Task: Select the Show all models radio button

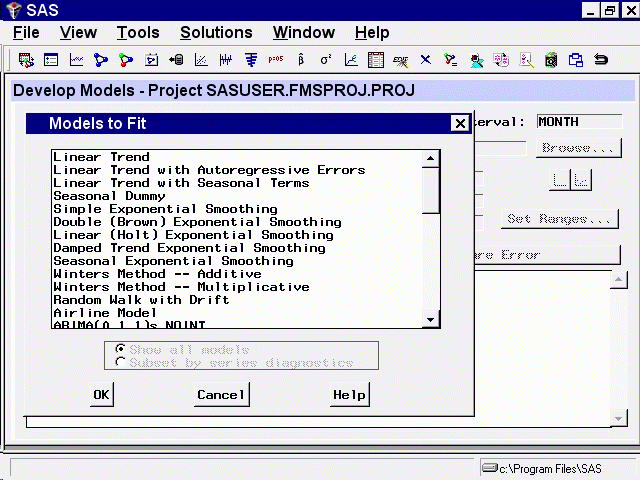Action: (x=121, y=350)
